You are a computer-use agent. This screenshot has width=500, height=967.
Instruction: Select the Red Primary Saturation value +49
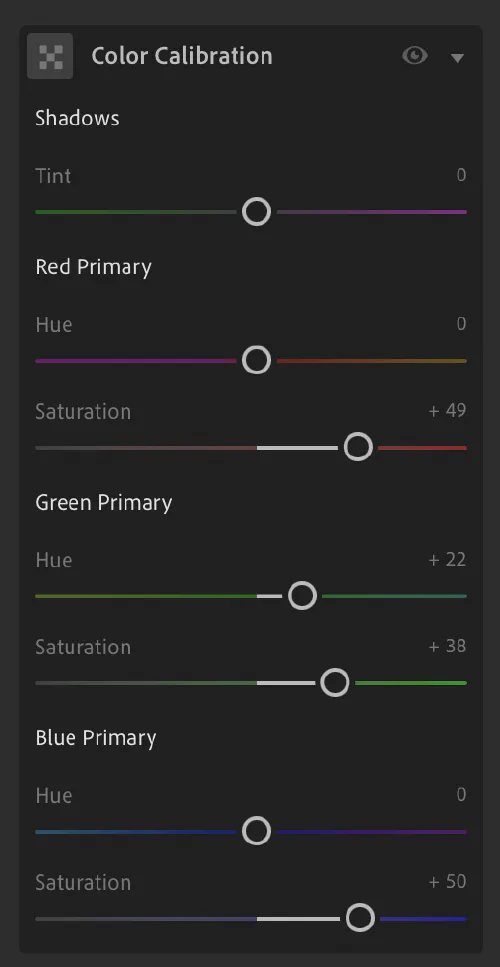(448, 411)
